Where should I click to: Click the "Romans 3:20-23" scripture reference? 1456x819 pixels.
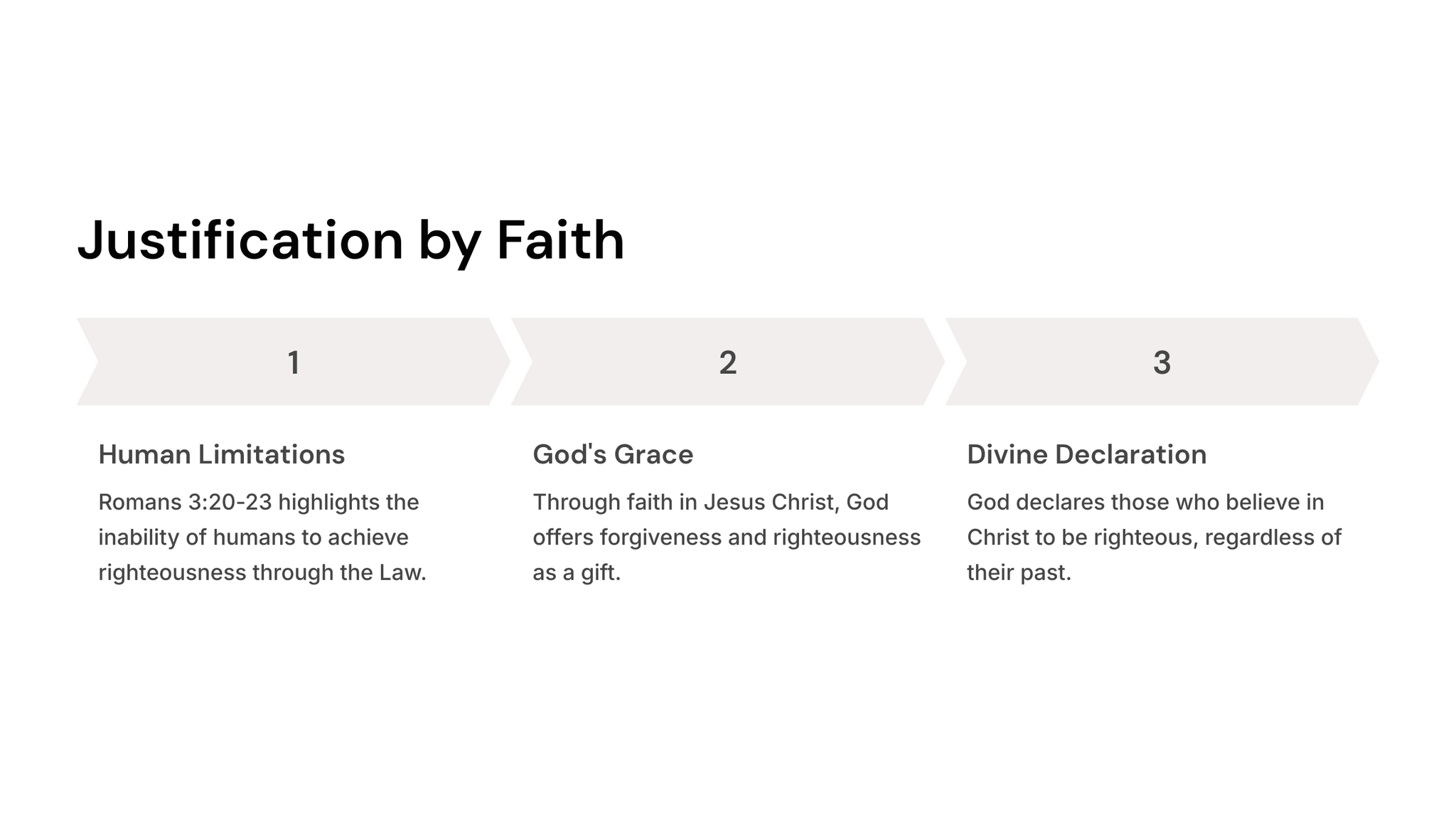point(185,503)
